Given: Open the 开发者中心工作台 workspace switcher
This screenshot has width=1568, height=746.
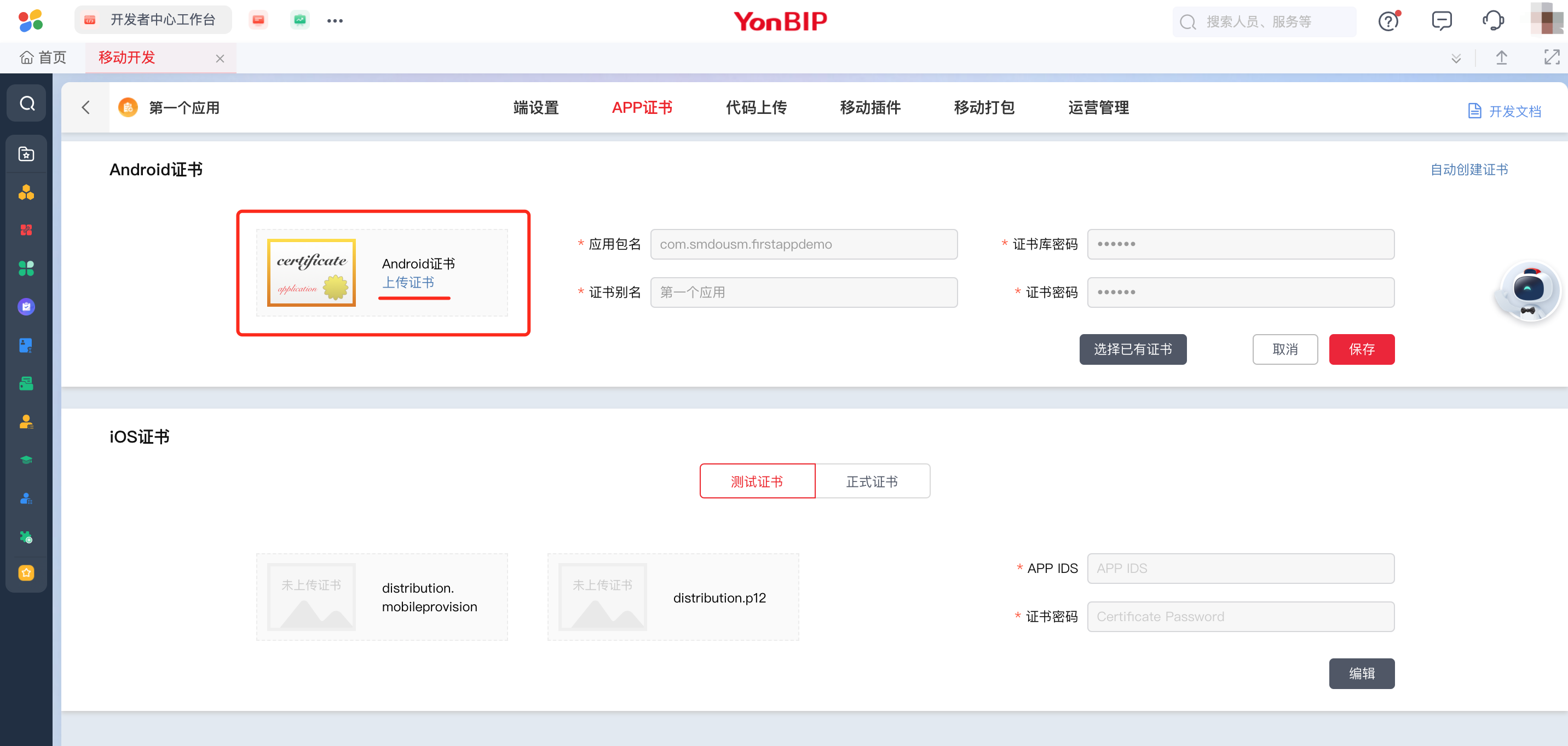Looking at the screenshot, I should [153, 20].
